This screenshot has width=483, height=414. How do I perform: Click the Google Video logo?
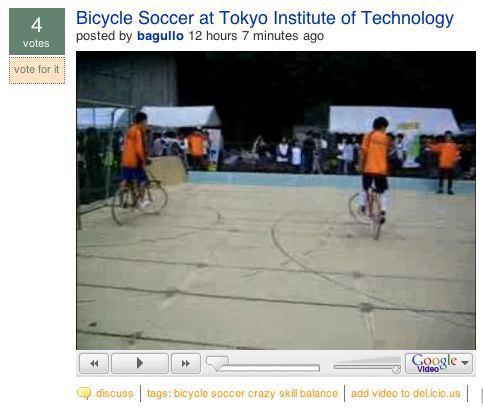click(434, 363)
